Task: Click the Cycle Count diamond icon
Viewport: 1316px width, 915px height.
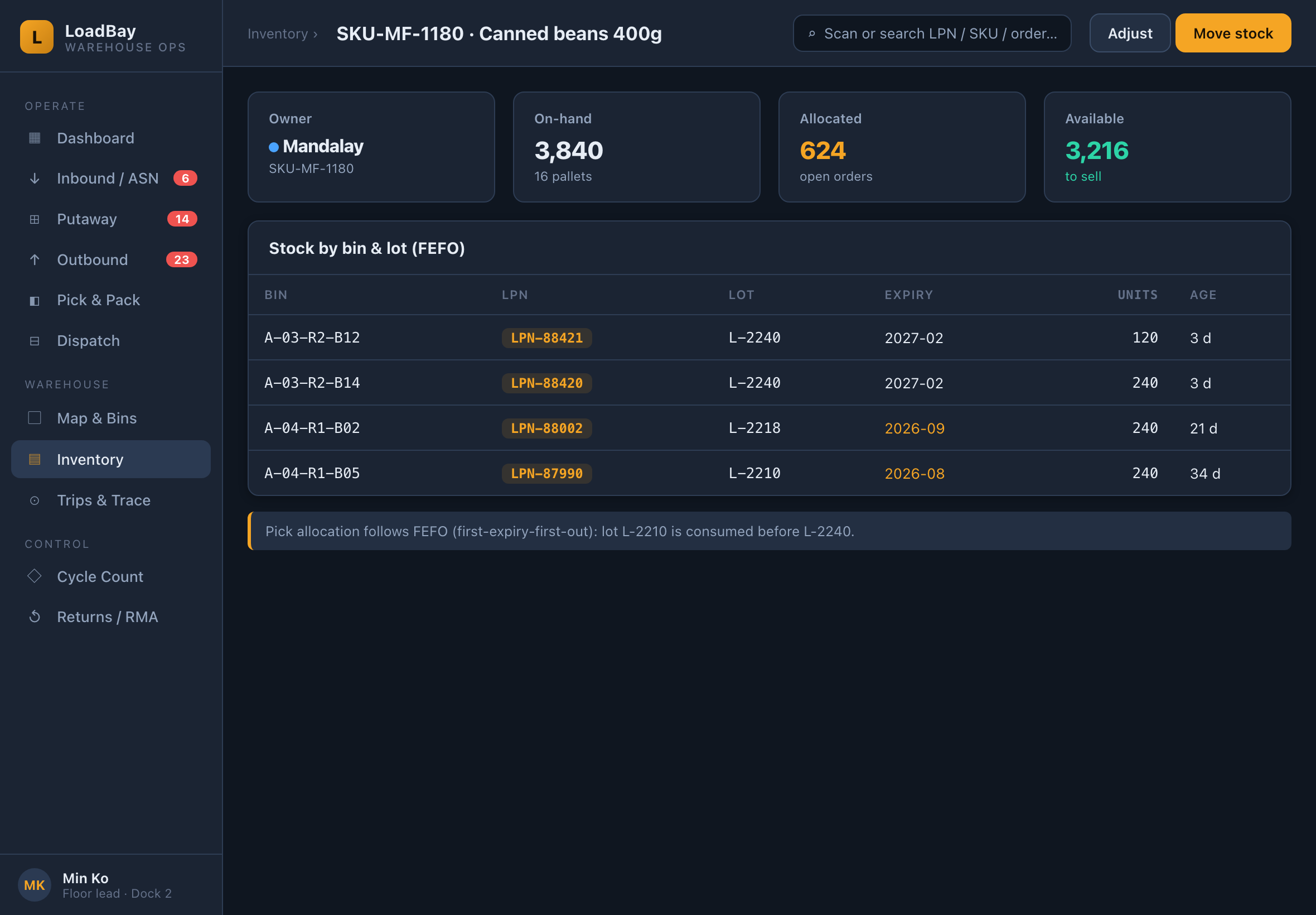Action: (35, 576)
